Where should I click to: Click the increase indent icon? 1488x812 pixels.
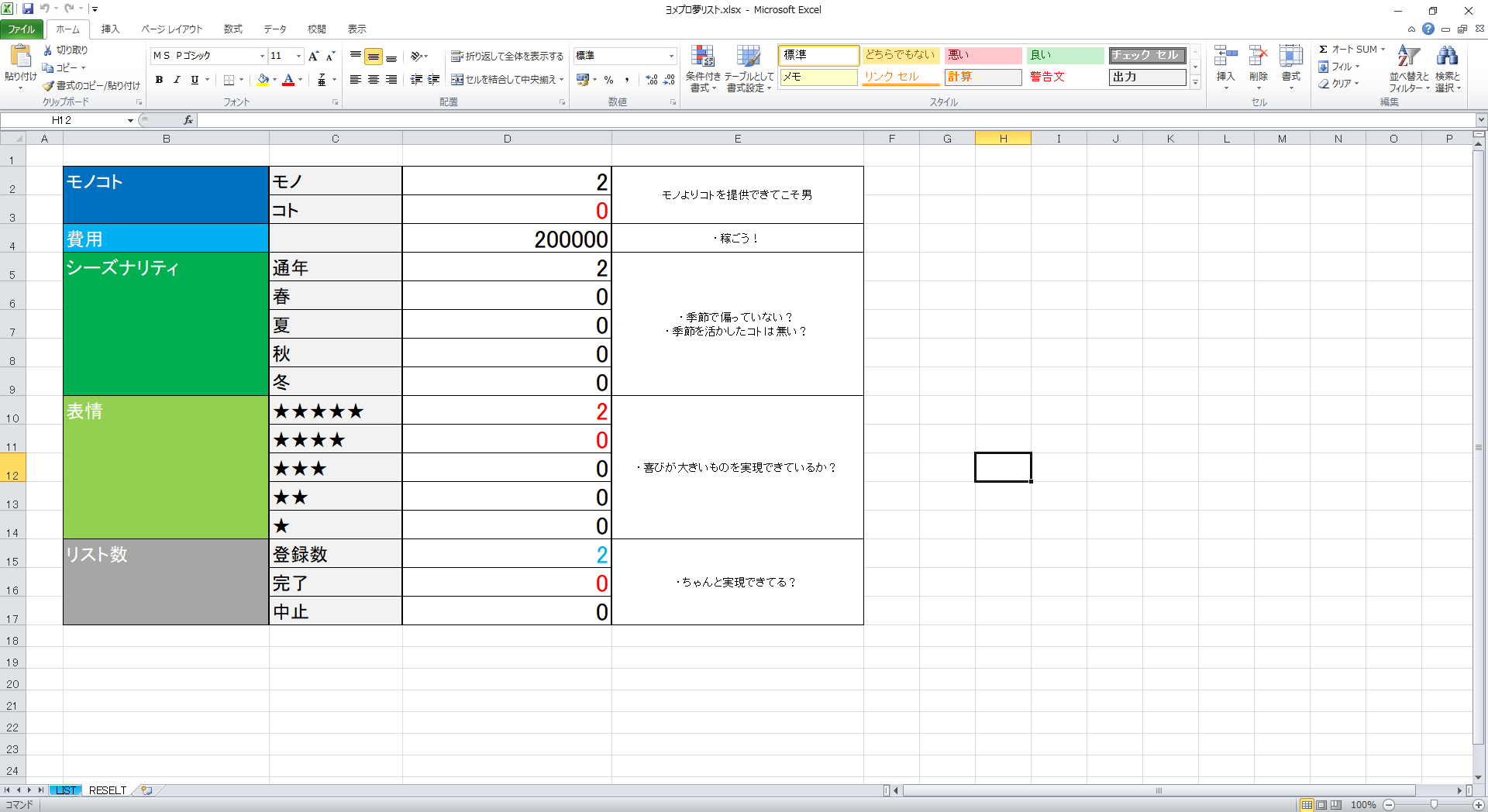pos(434,79)
